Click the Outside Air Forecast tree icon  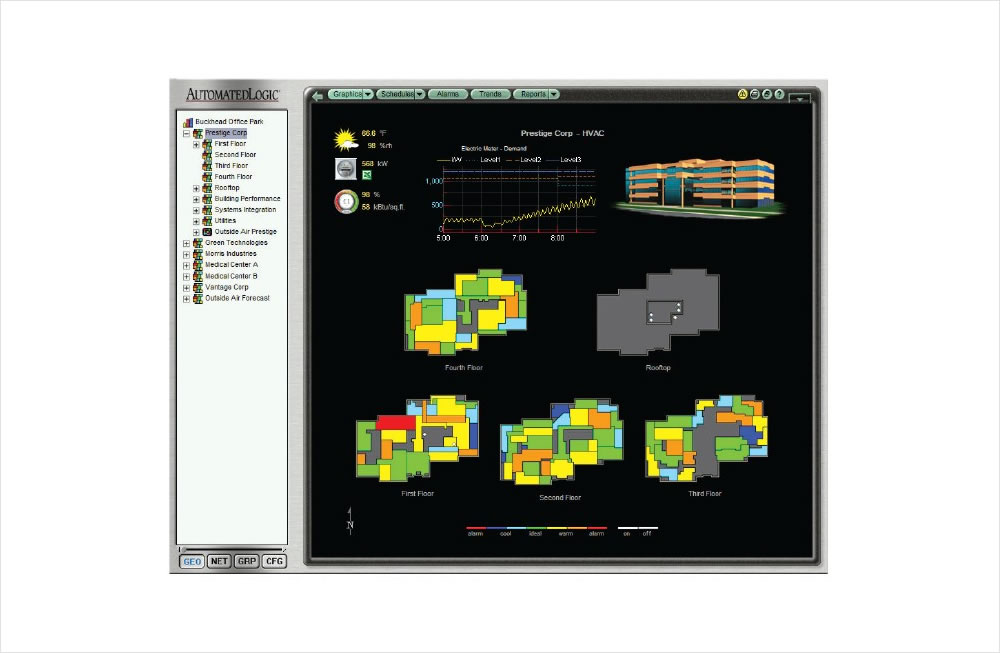click(x=198, y=298)
